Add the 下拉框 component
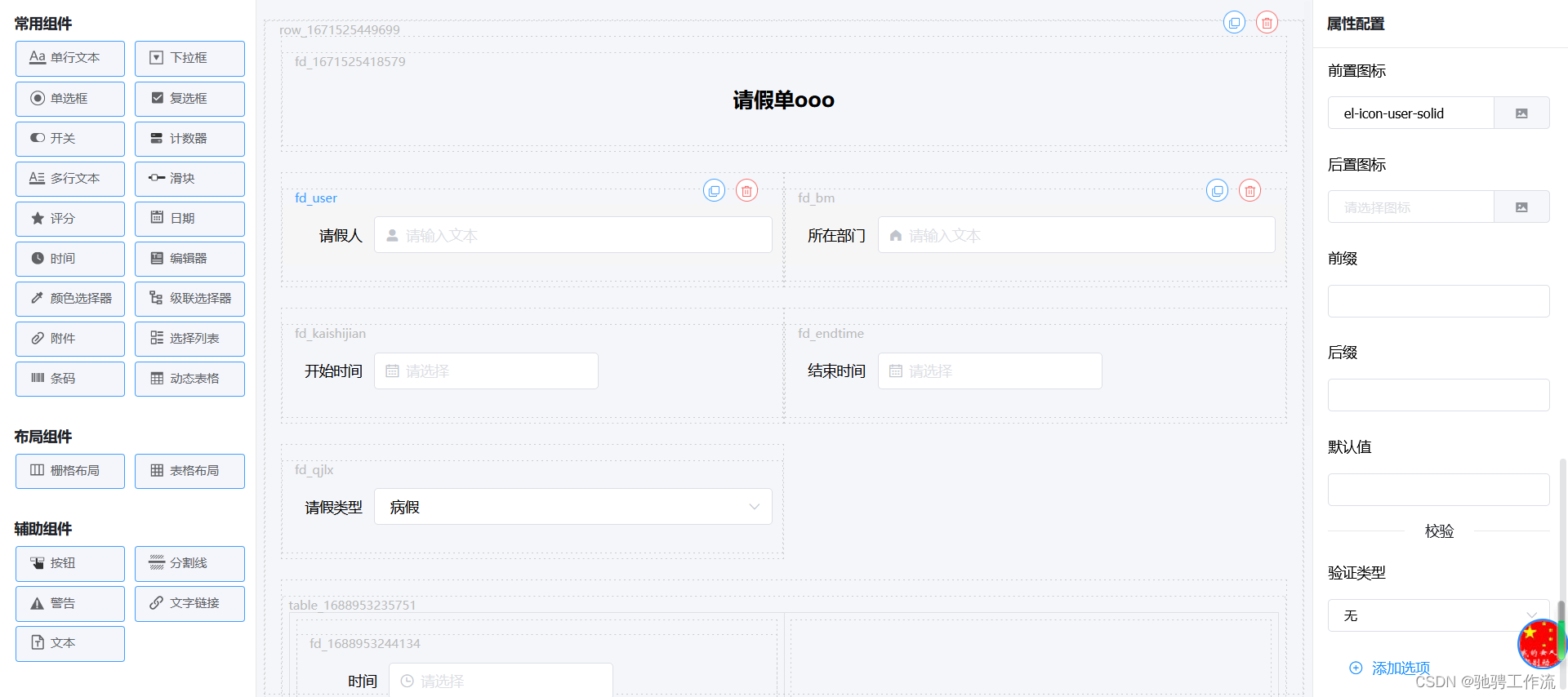 189,59
